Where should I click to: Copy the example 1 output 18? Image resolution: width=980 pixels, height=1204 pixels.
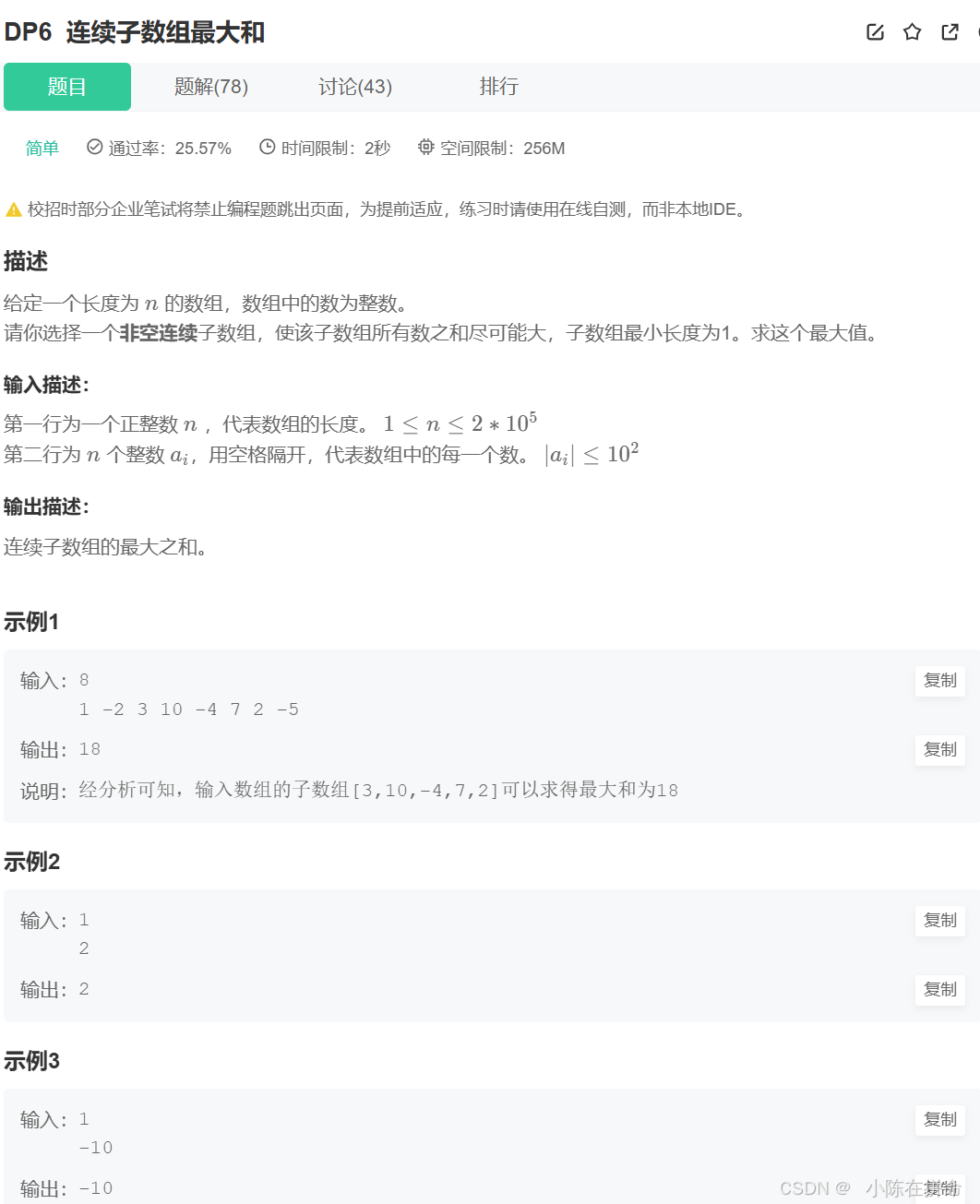(x=940, y=750)
